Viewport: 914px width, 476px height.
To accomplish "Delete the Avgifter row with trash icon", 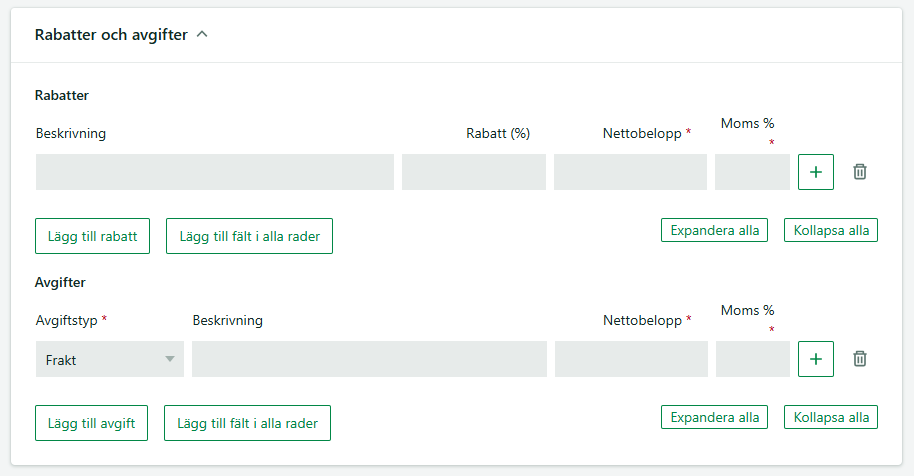I will [860, 359].
